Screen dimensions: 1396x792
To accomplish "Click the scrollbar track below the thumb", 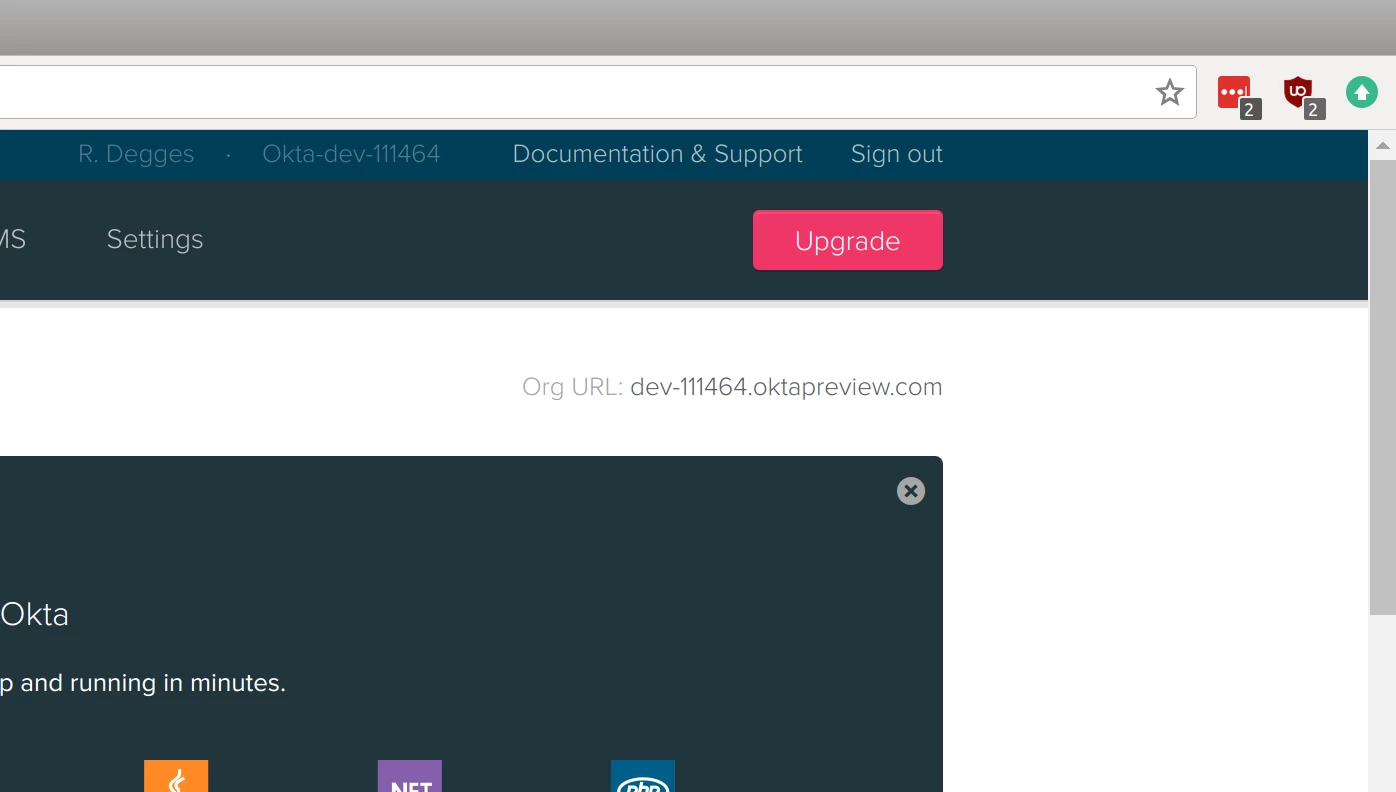I will click(x=1382, y=700).
